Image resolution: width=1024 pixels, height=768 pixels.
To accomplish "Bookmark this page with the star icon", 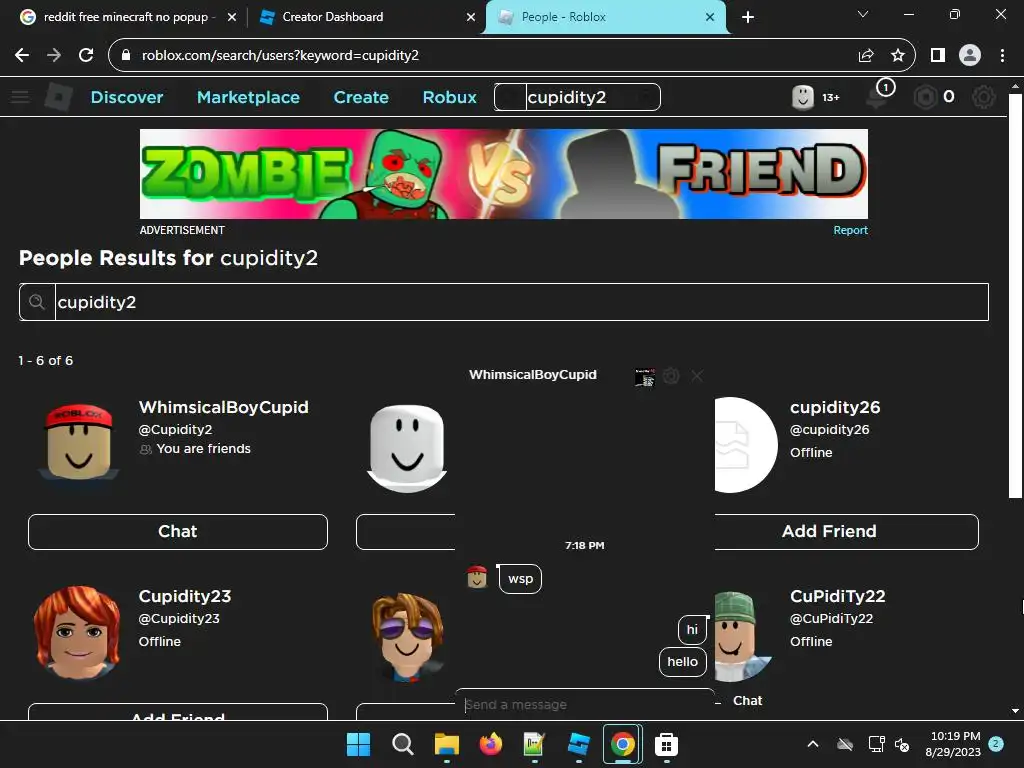I will click(x=898, y=56).
